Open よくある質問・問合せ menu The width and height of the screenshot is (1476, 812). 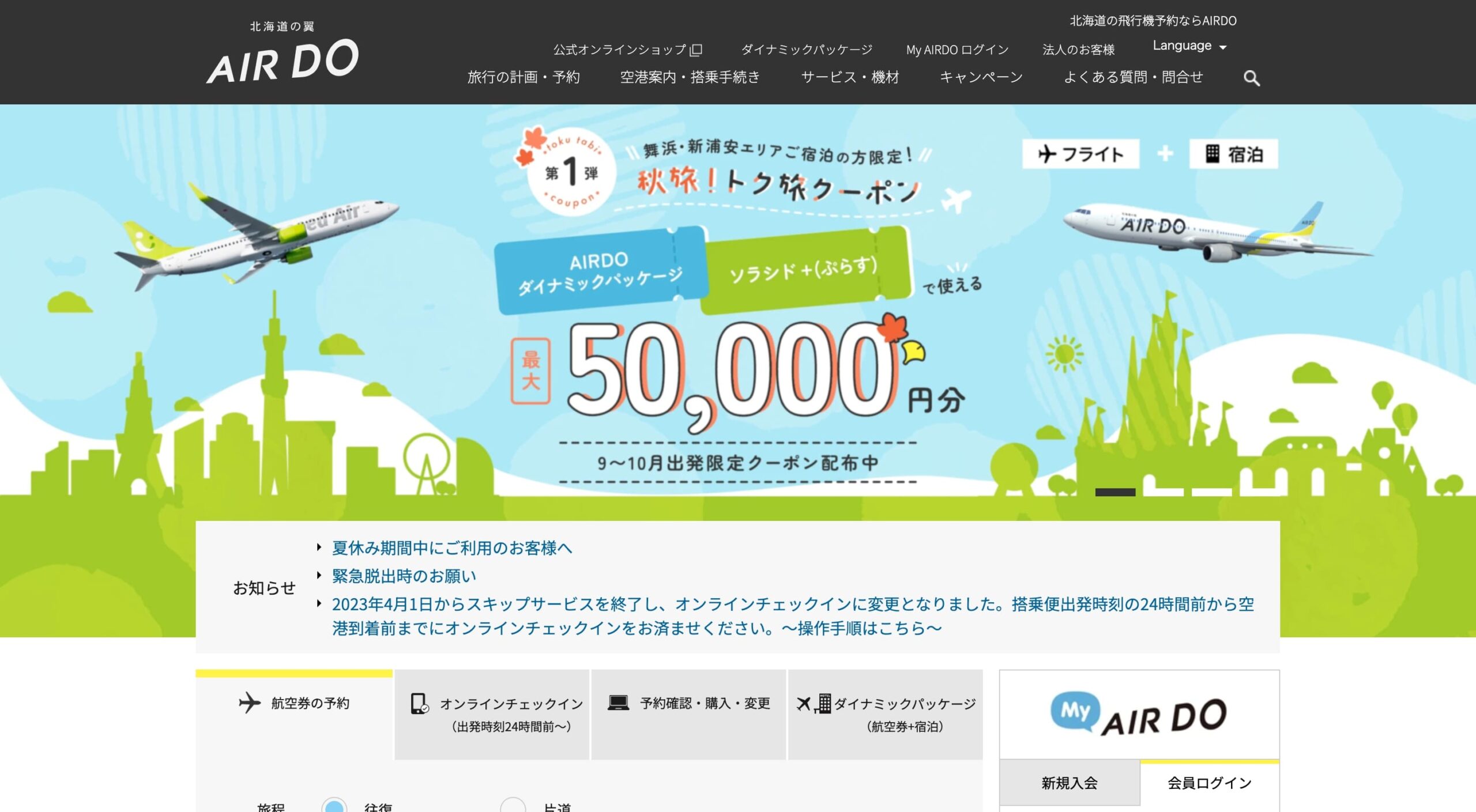click(x=1133, y=77)
